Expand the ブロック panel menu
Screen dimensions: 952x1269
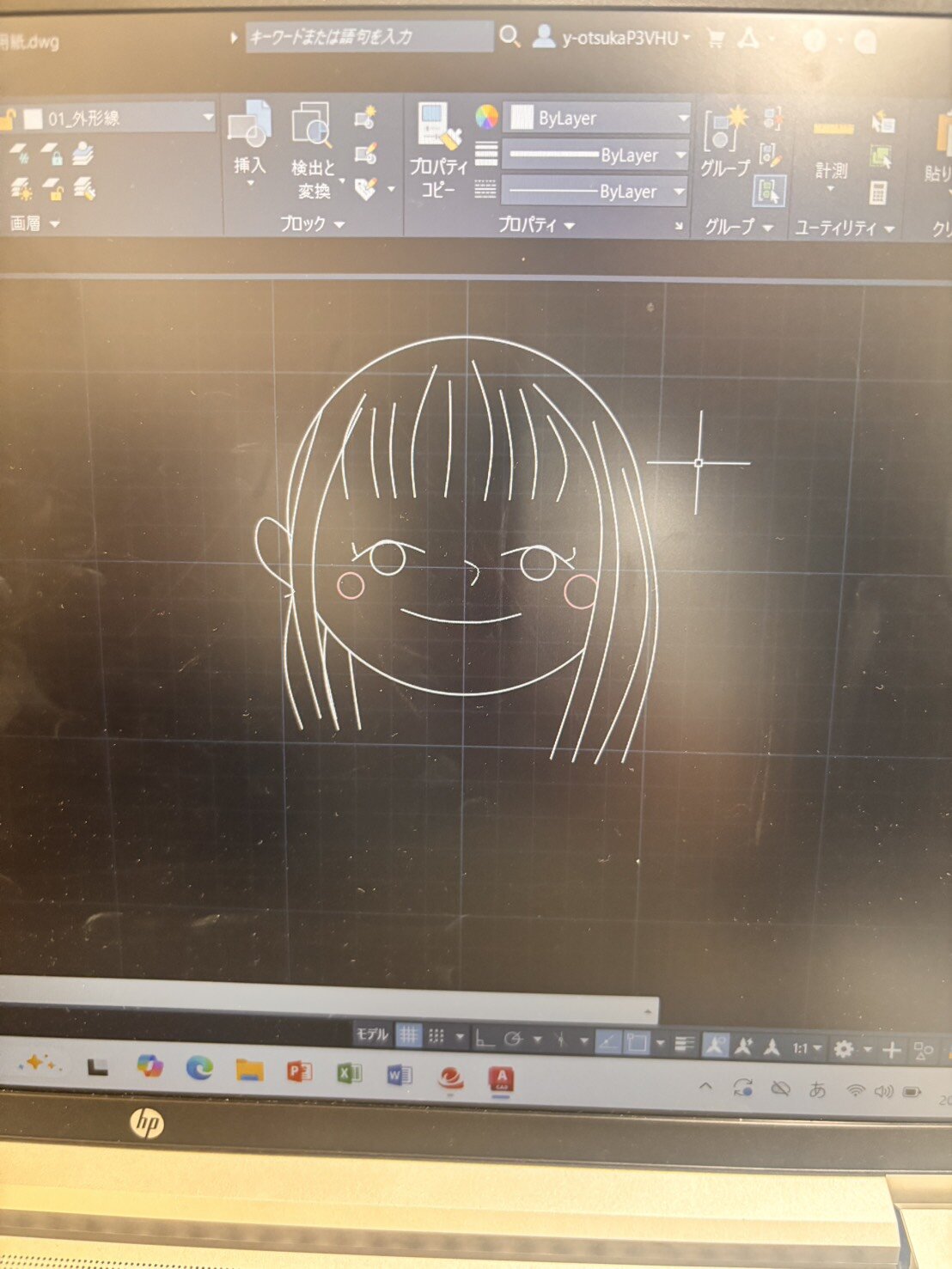311,224
